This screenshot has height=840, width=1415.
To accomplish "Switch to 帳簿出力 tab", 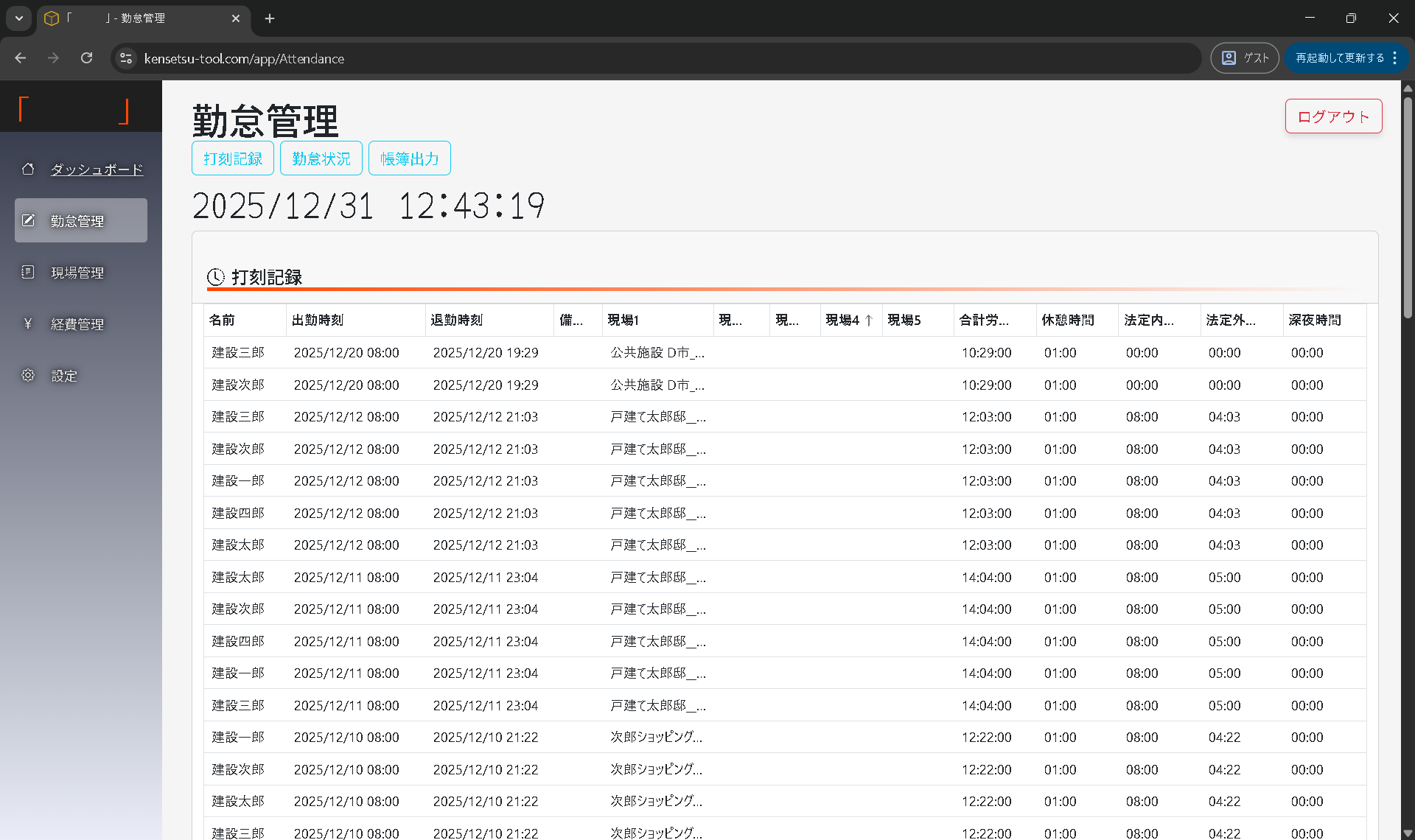I will (409, 158).
